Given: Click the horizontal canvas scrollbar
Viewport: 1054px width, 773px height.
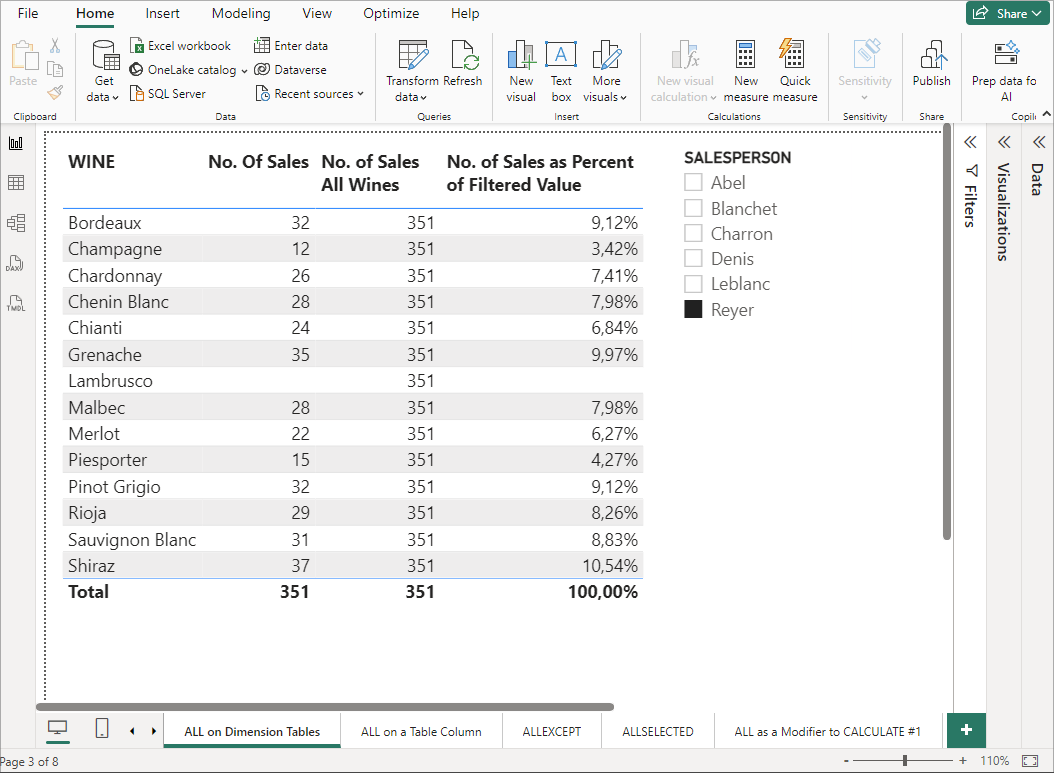Looking at the screenshot, I should 325,707.
